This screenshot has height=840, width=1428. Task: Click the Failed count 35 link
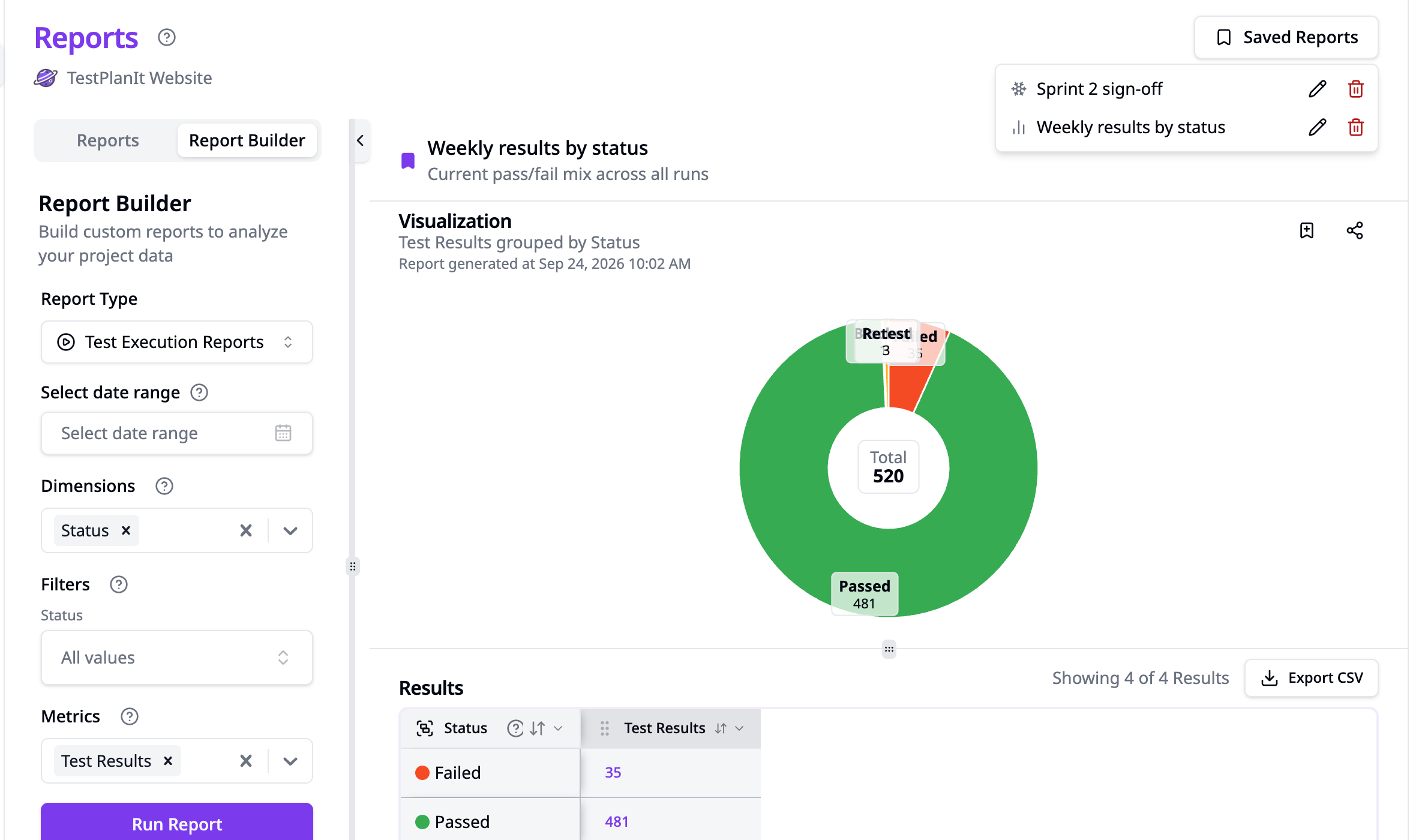tap(613, 772)
